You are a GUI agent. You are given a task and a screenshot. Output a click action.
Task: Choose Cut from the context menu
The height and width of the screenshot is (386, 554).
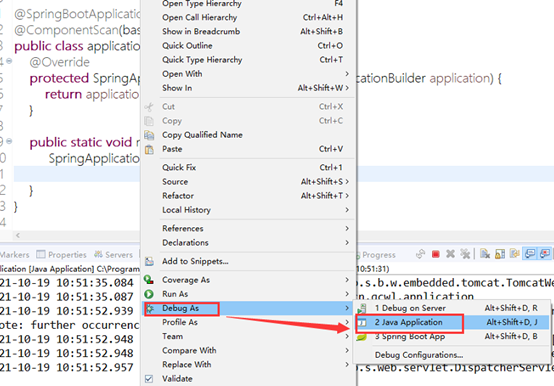(248, 106)
